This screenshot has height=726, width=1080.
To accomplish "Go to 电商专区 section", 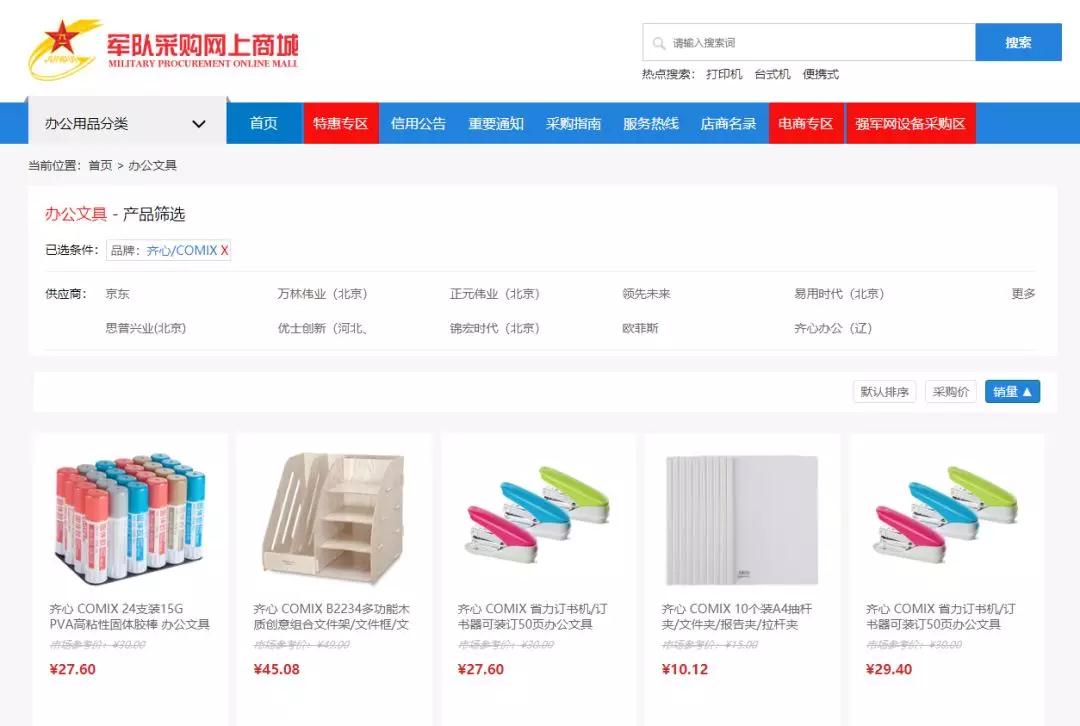I will tap(806, 124).
